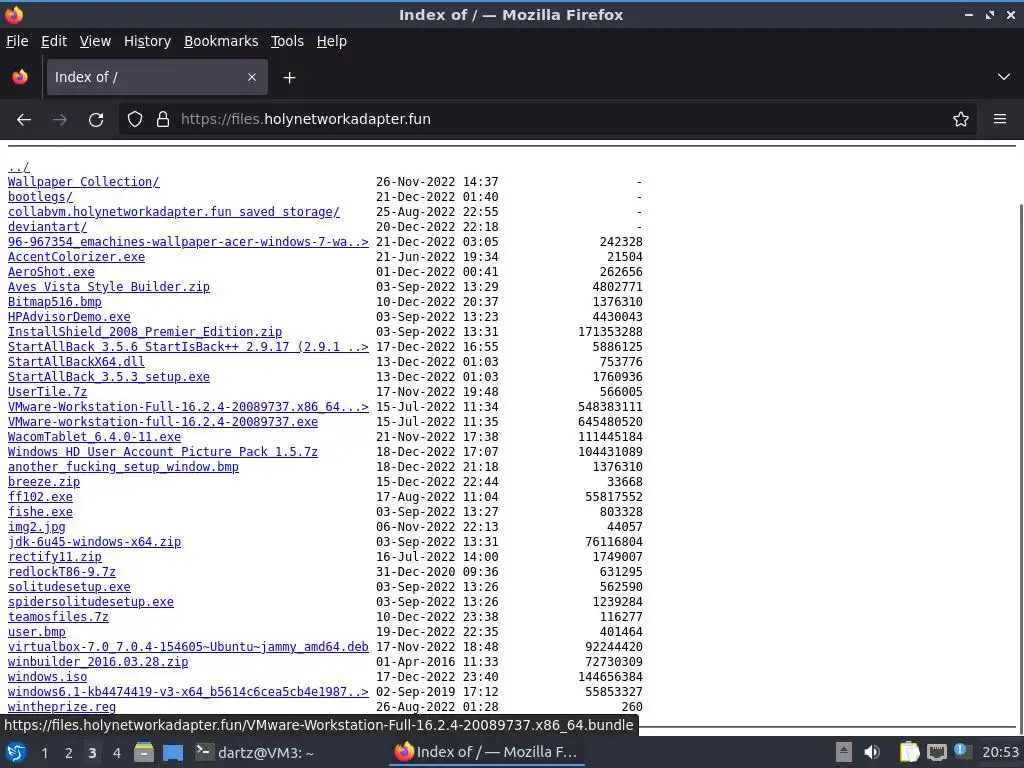Download AeroShot.exe
Image resolution: width=1024 pixels, height=768 pixels.
point(51,272)
